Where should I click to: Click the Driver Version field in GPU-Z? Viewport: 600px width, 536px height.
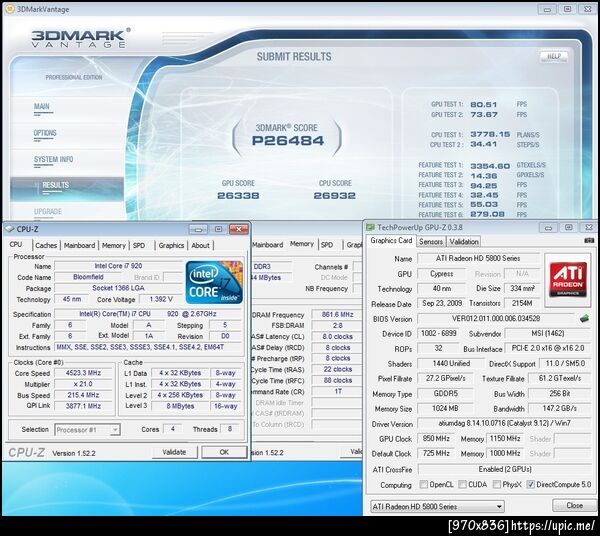[x=504, y=423]
